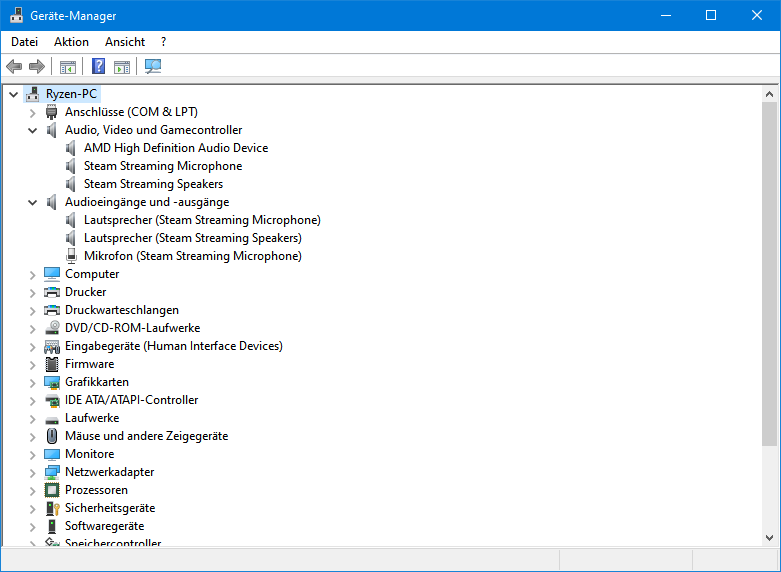Screen dimensions: 781x572
Task: Select Mäuse und andere Zeigegeräte
Action: [x=146, y=436]
